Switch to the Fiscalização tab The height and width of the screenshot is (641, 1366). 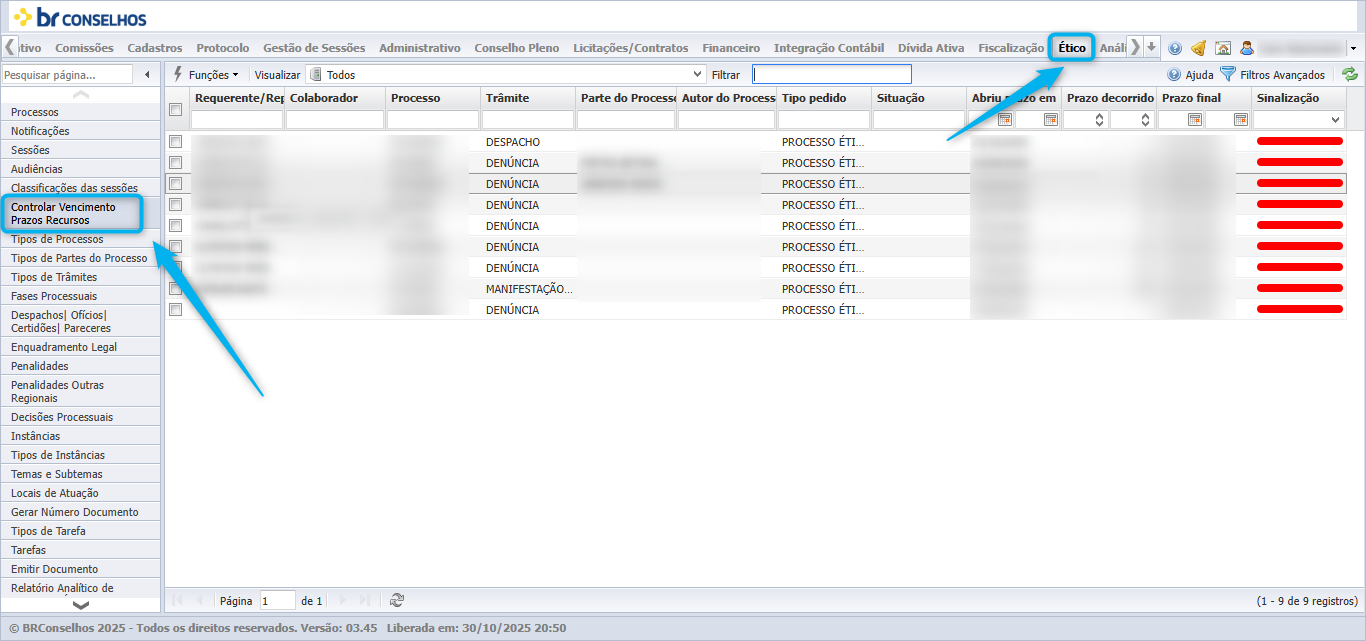click(1011, 48)
